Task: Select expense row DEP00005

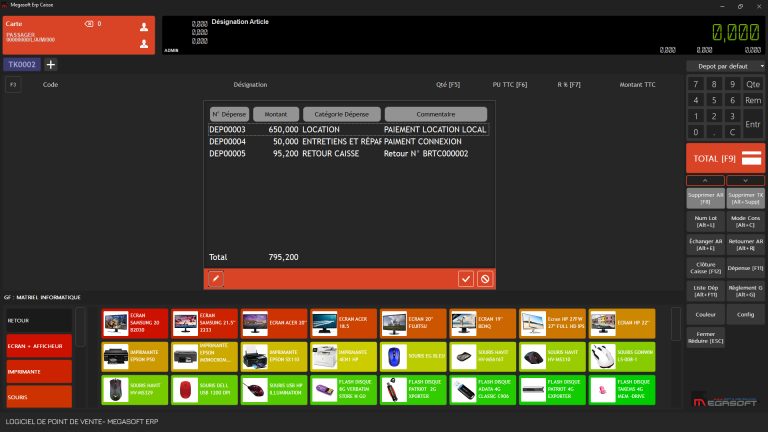Action: [348, 153]
